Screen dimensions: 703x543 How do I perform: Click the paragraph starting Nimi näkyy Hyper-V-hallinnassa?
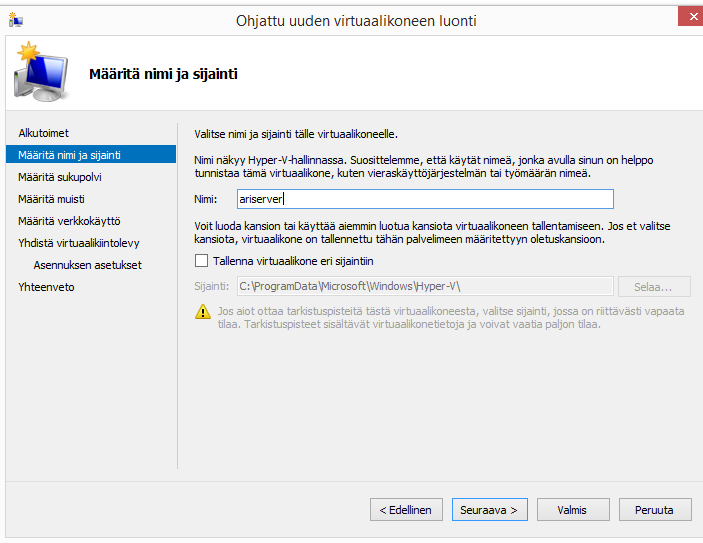click(423, 166)
